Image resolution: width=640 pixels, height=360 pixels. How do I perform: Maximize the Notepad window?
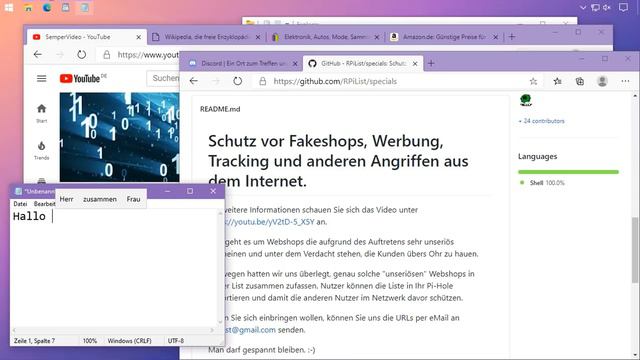tap(190, 191)
